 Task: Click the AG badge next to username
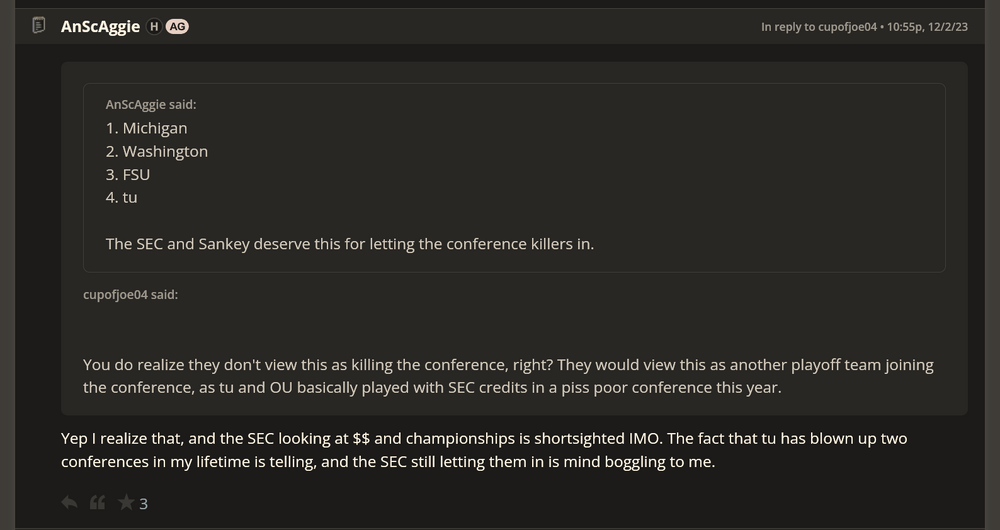[x=177, y=27]
